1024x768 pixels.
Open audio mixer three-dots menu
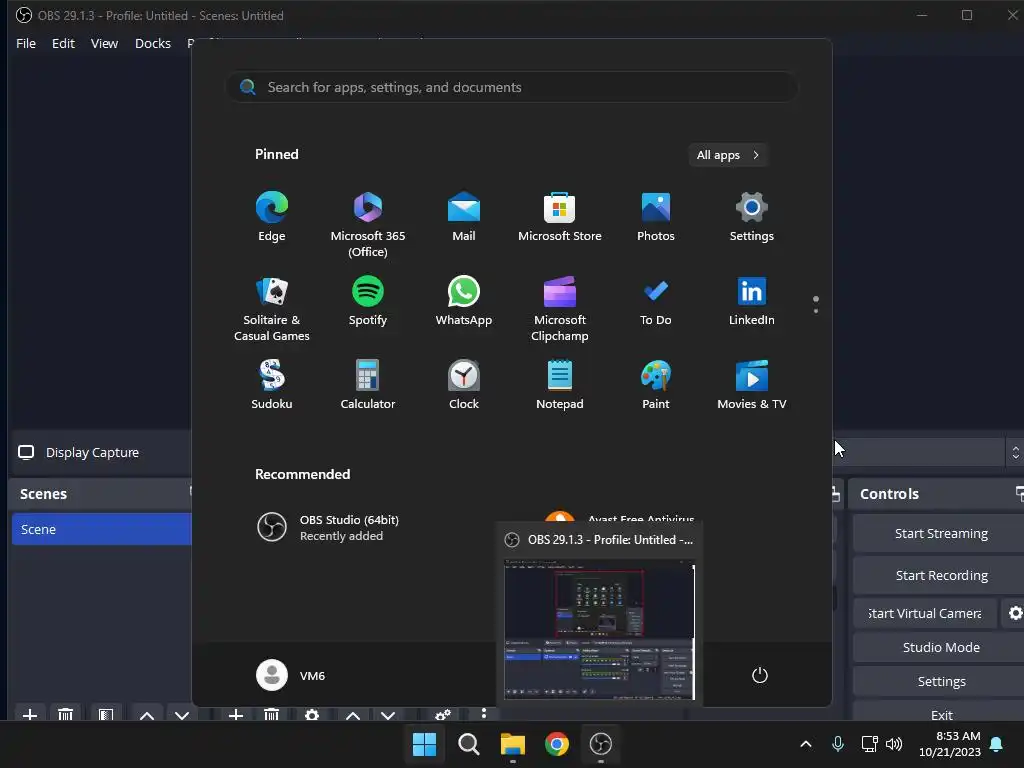(x=484, y=713)
